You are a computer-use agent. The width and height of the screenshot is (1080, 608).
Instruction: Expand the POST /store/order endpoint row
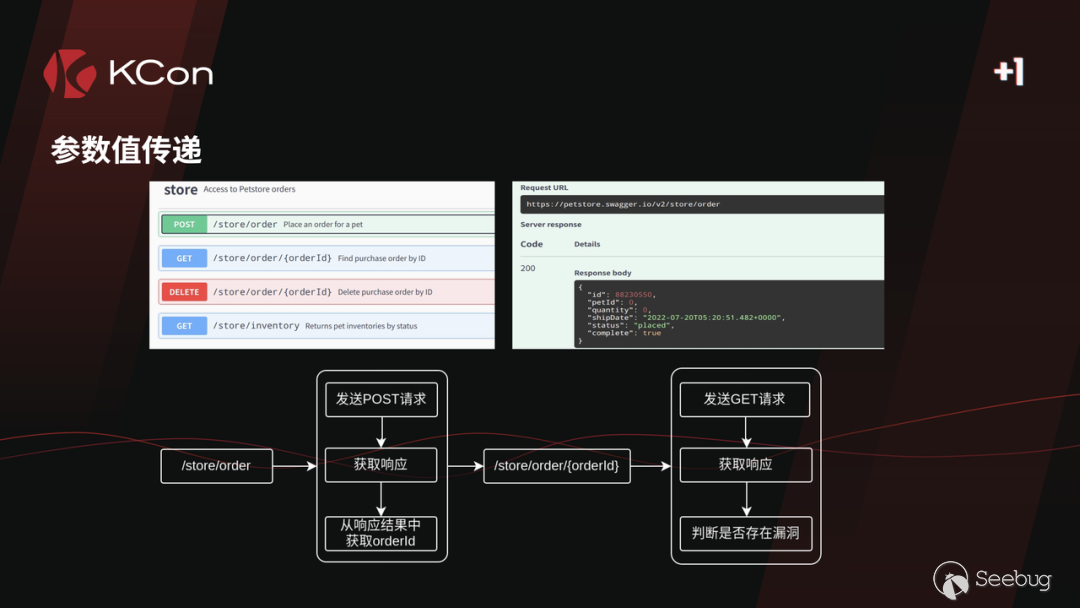326,224
